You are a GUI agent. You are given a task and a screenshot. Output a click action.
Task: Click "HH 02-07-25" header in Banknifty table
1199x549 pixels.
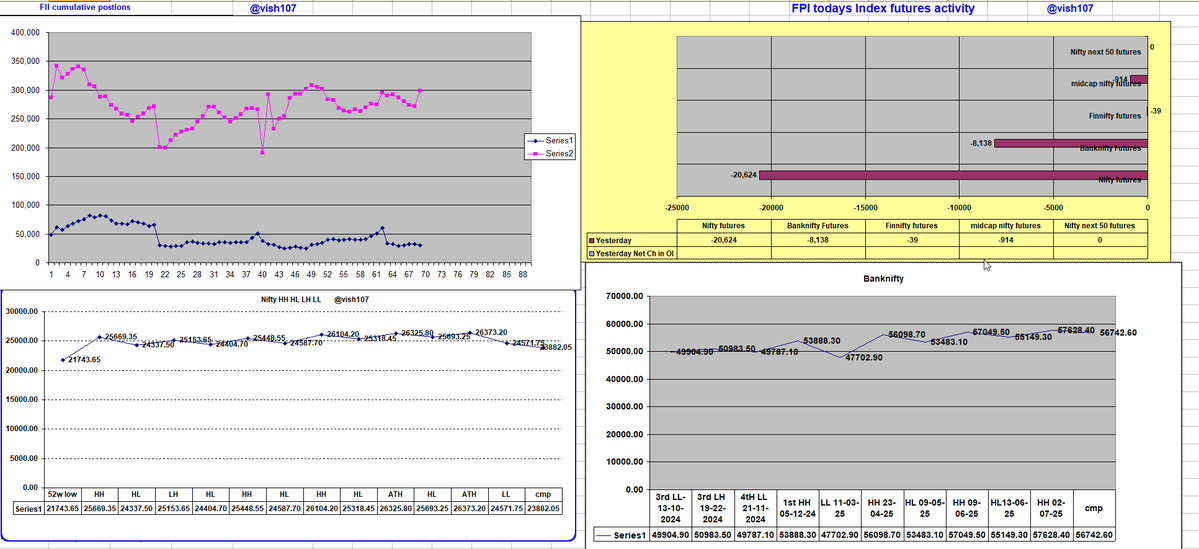coord(1051,508)
